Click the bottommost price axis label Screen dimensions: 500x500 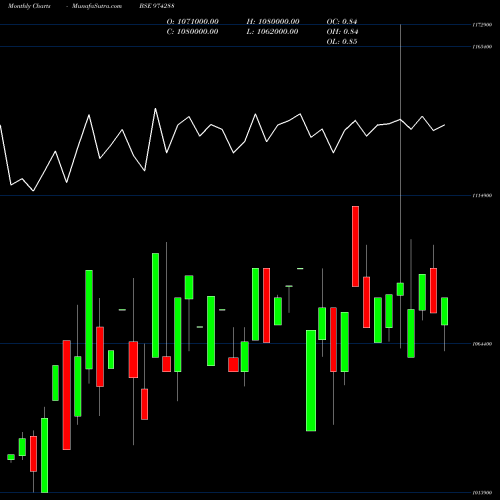click(x=482, y=493)
